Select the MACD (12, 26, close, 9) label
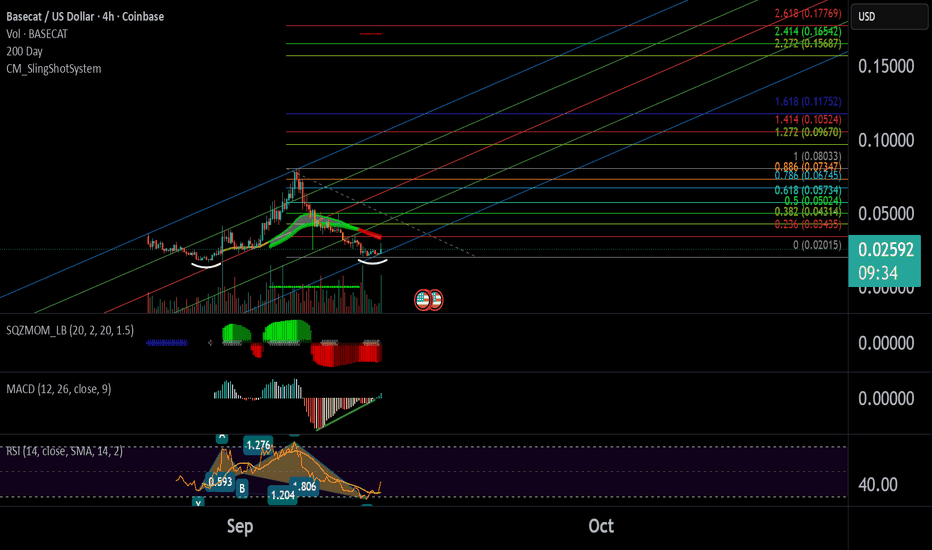 pyautogui.click(x=58, y=389)
